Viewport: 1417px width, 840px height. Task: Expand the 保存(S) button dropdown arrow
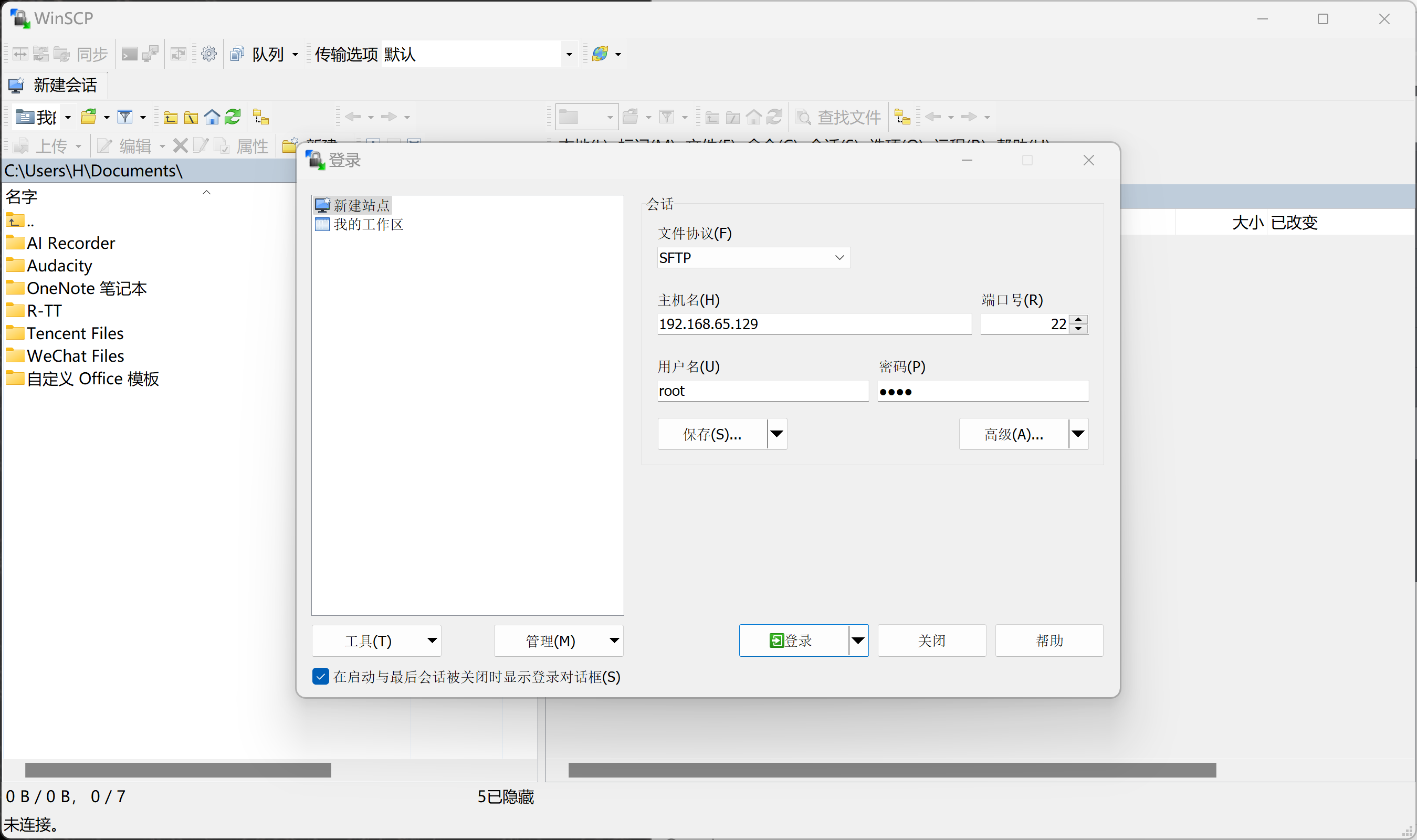point(777,434)
